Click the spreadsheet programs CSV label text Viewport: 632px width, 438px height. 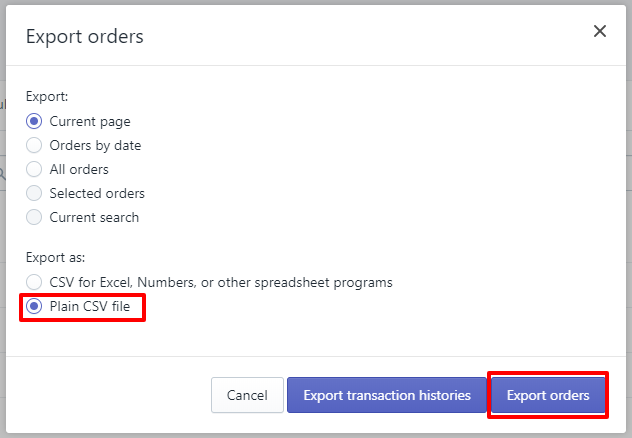(x=221, y=282)
